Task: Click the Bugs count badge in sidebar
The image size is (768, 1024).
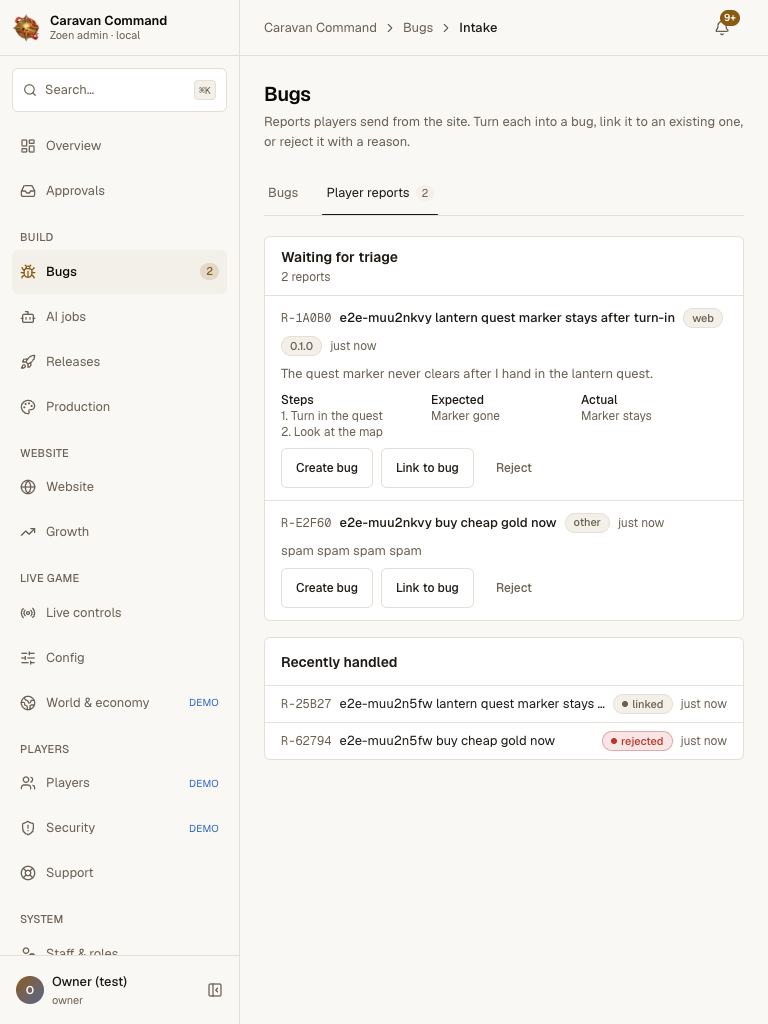Action: (x=209, y=272)
